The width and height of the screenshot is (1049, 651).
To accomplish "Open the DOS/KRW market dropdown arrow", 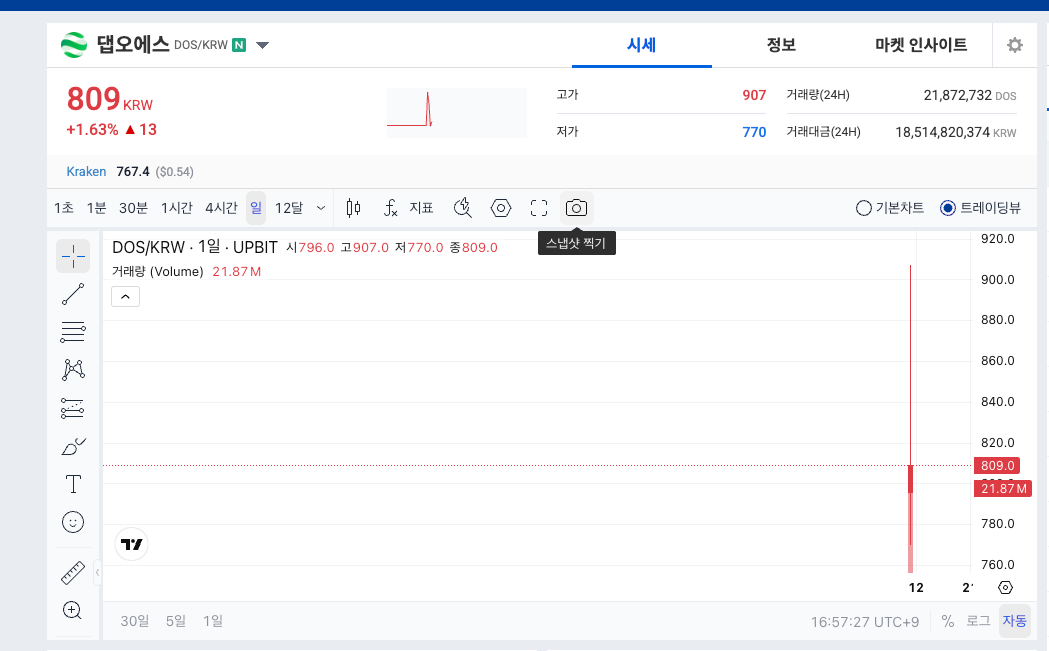I will pos(262,45).
